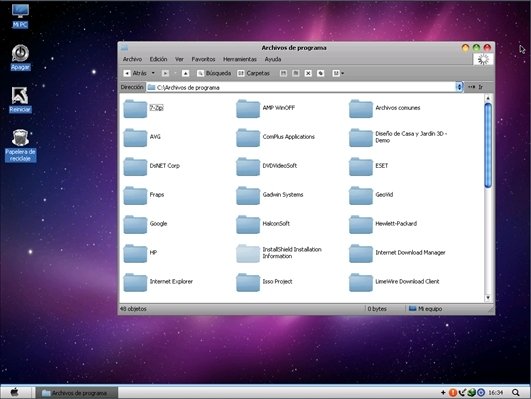
Task: Click the taskbar magnifier search icon
Action: coord(515,393)
